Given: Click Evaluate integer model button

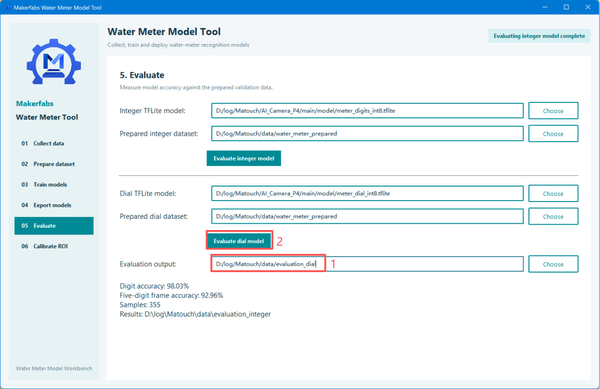Looking at the screenshot, I should [244, 158].
